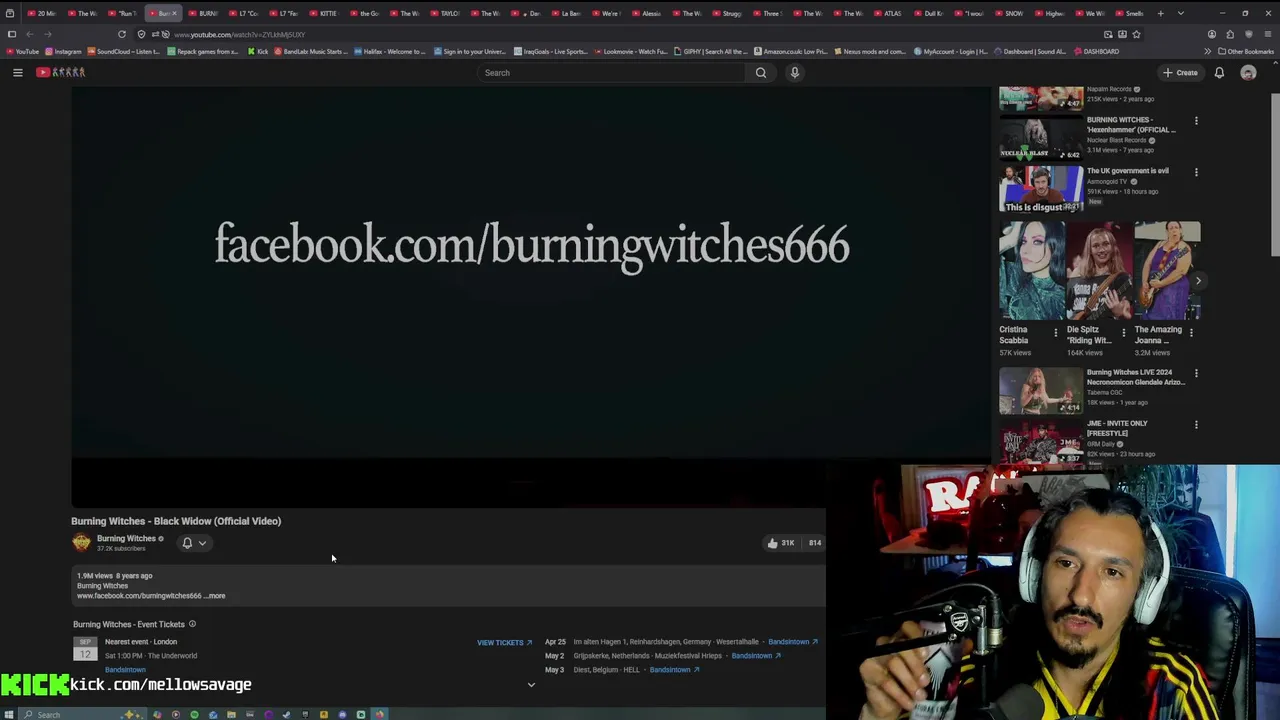The height and width of the screenshot is (720, 1280).
Task: Open the YouTube guide hamburger menu
Action: [17, 72]
